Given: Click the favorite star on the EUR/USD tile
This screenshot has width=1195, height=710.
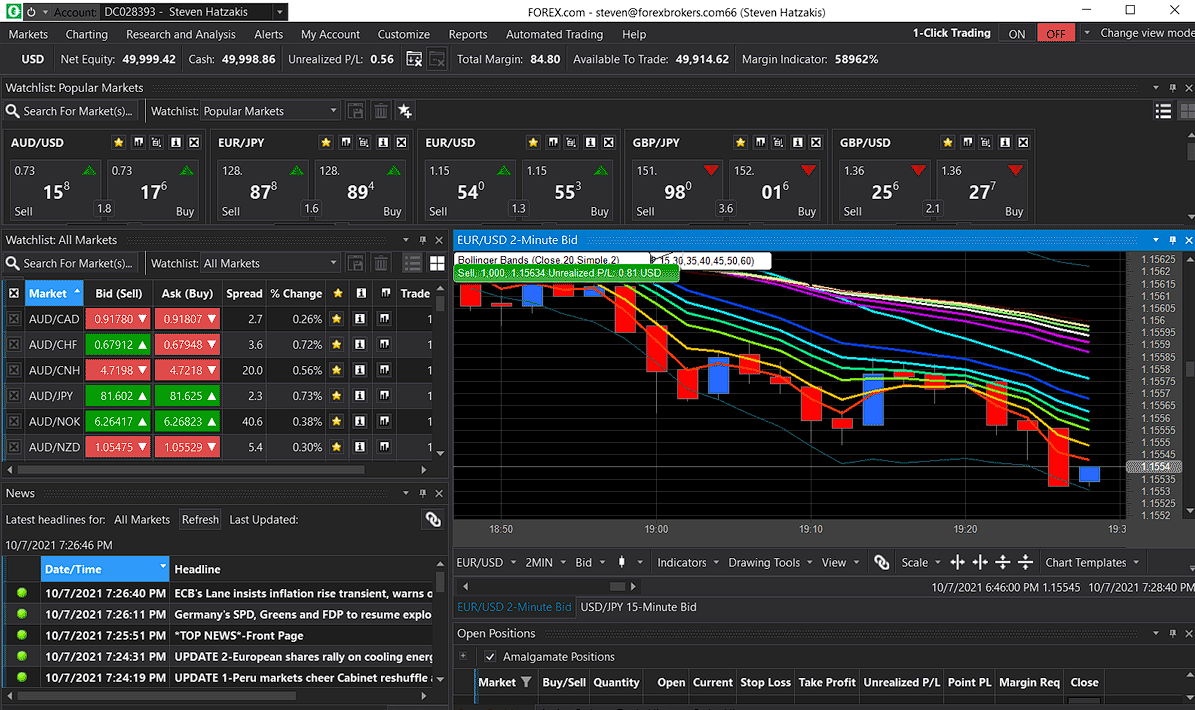Looking at the screenshot, I should (x=533, y=143).
